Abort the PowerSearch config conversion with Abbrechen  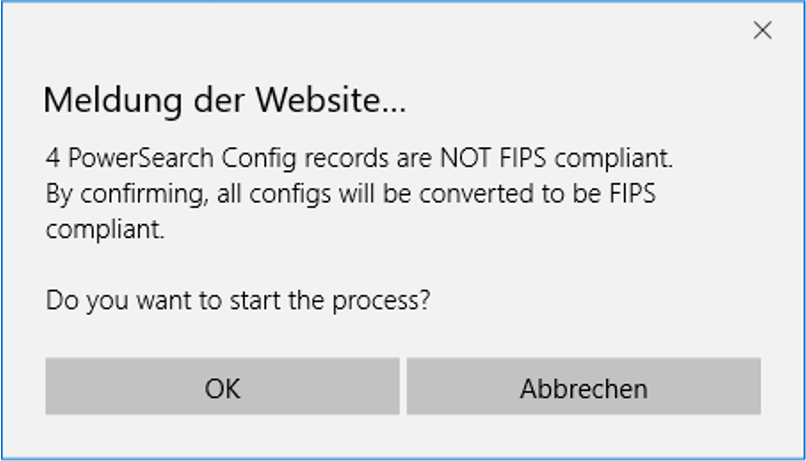[583, 386]
